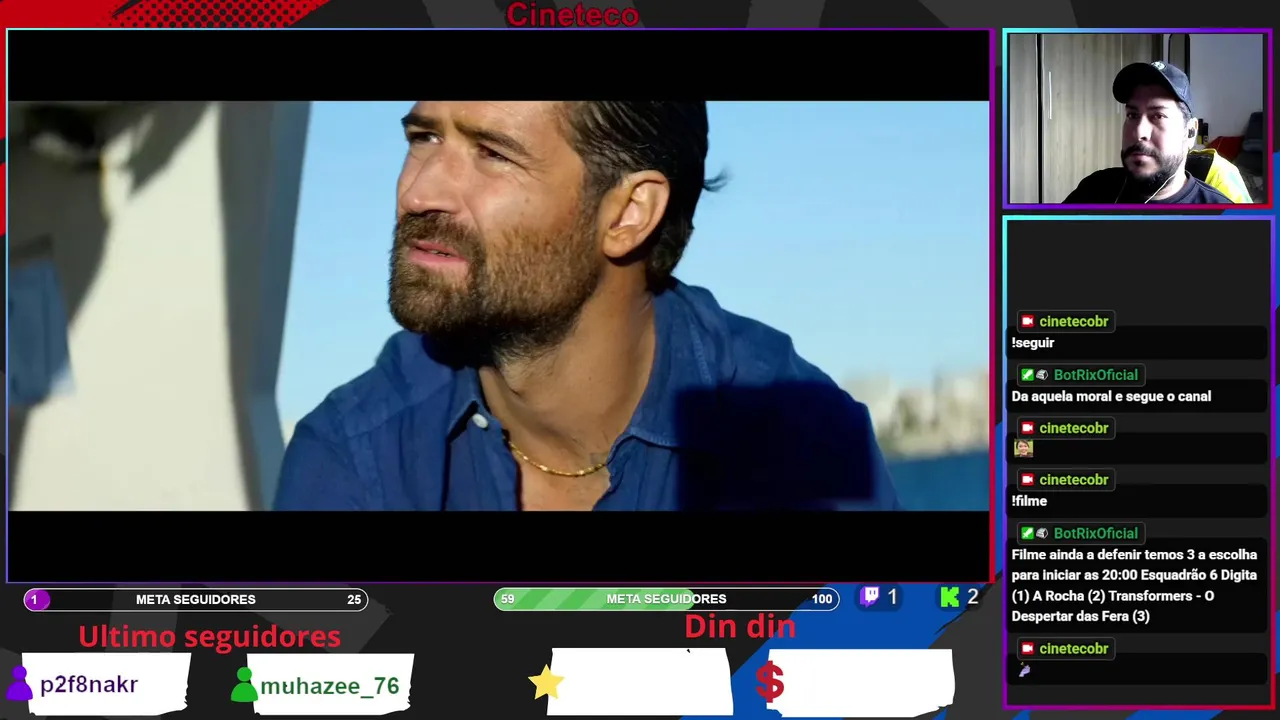This screenshot has width=1280, height=720.
Task: Click the green Kick logo icon
Action: (949, 598)
